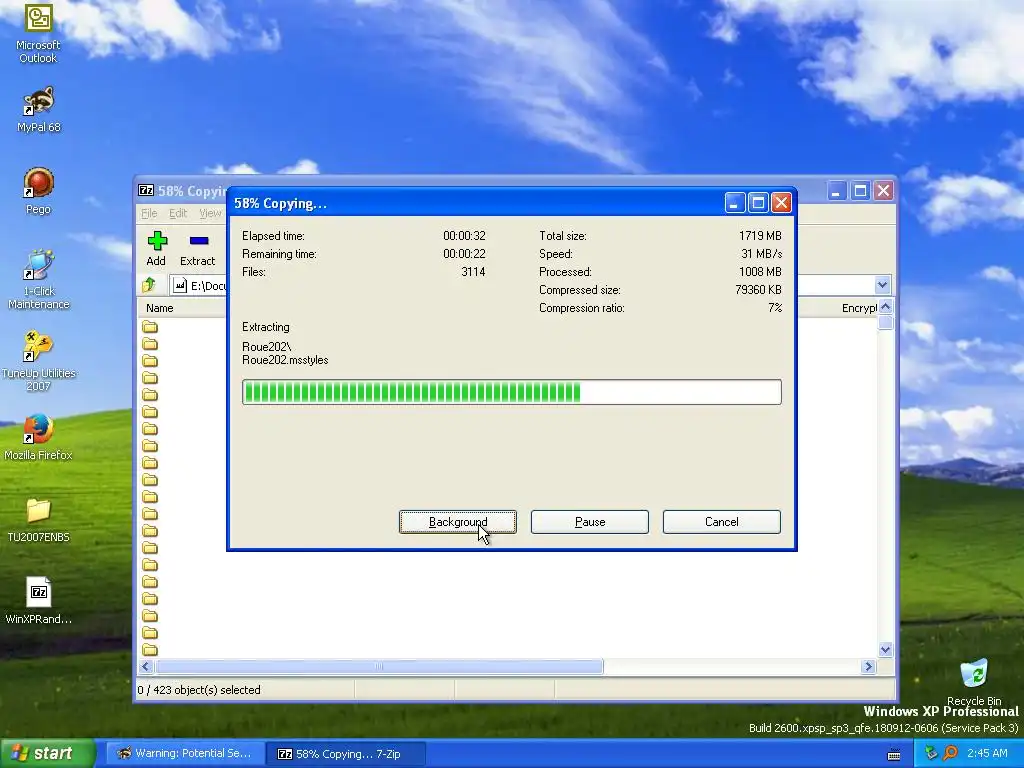Viewport: 1024px width, 768px height.
Task: Select the 1-Click Maintenance shortcut
Action: pyautogui.click(x=38, y=280)
